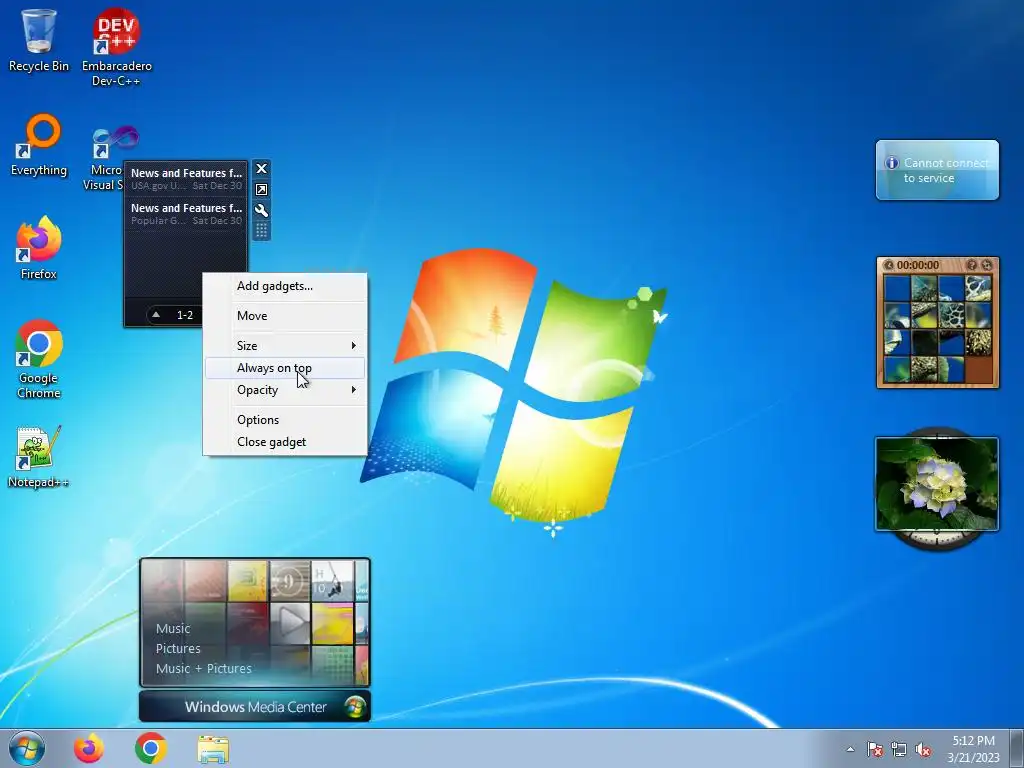Shuffle the puzzle with the solve/shuffle icon

(x=986, y=264)
